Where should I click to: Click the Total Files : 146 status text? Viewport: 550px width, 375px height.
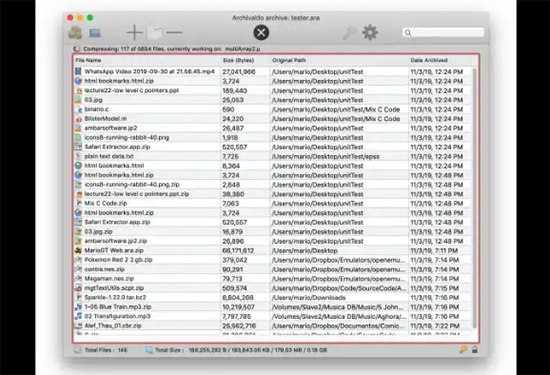pyautogui.click(x=106, y=350)
